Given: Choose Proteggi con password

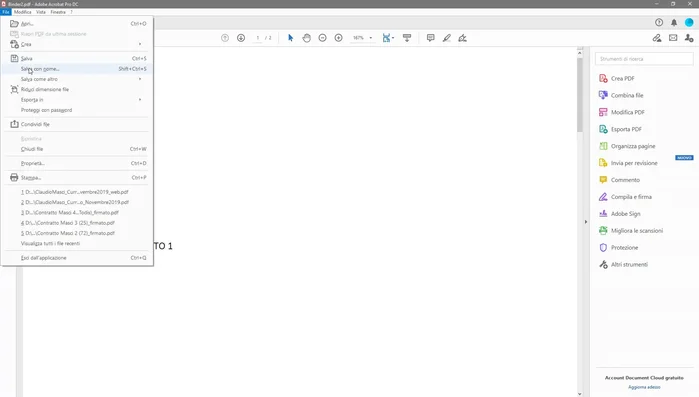Looking at the screenshot, I should tap(77, 110).
